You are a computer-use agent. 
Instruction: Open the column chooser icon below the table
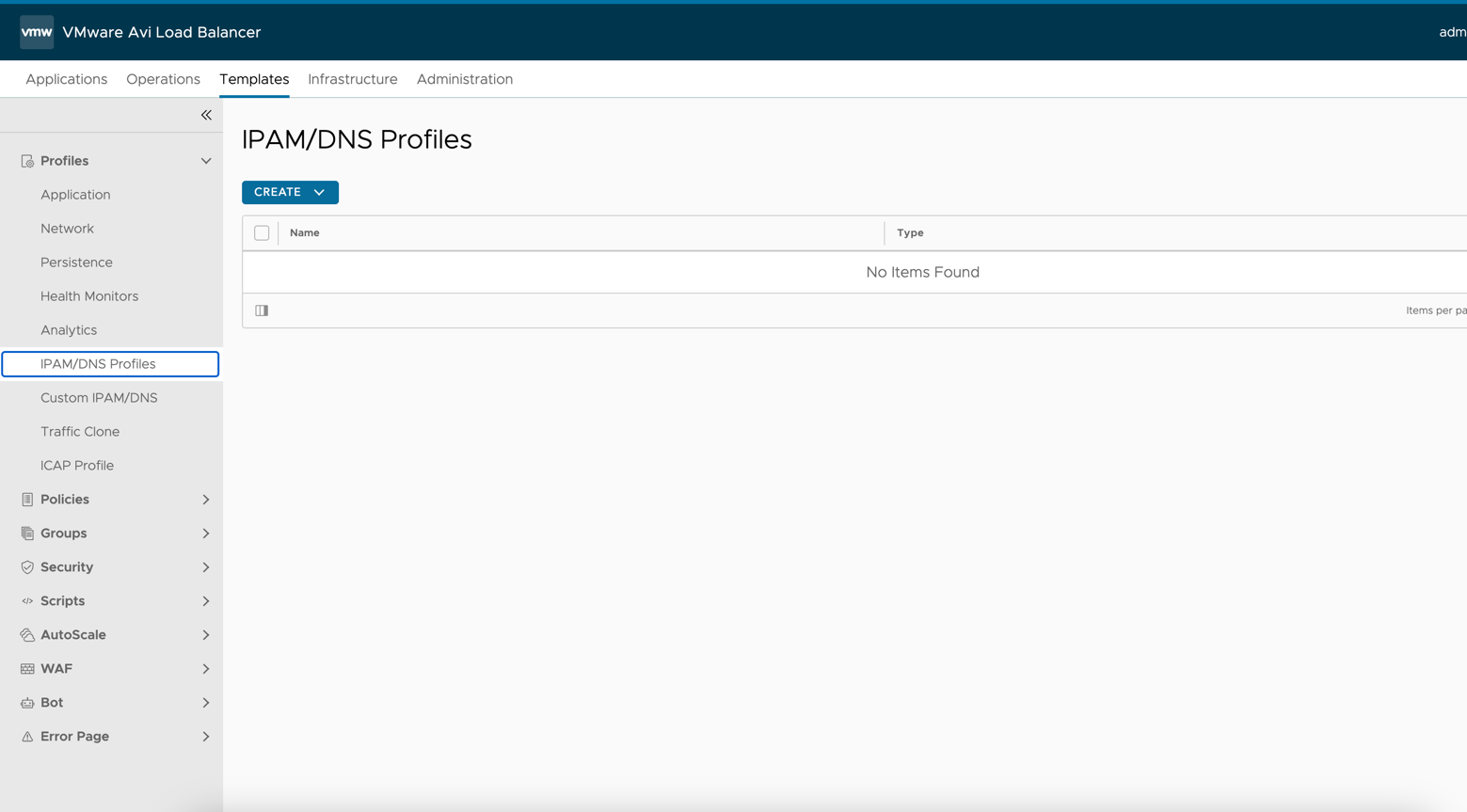point(262,310)
